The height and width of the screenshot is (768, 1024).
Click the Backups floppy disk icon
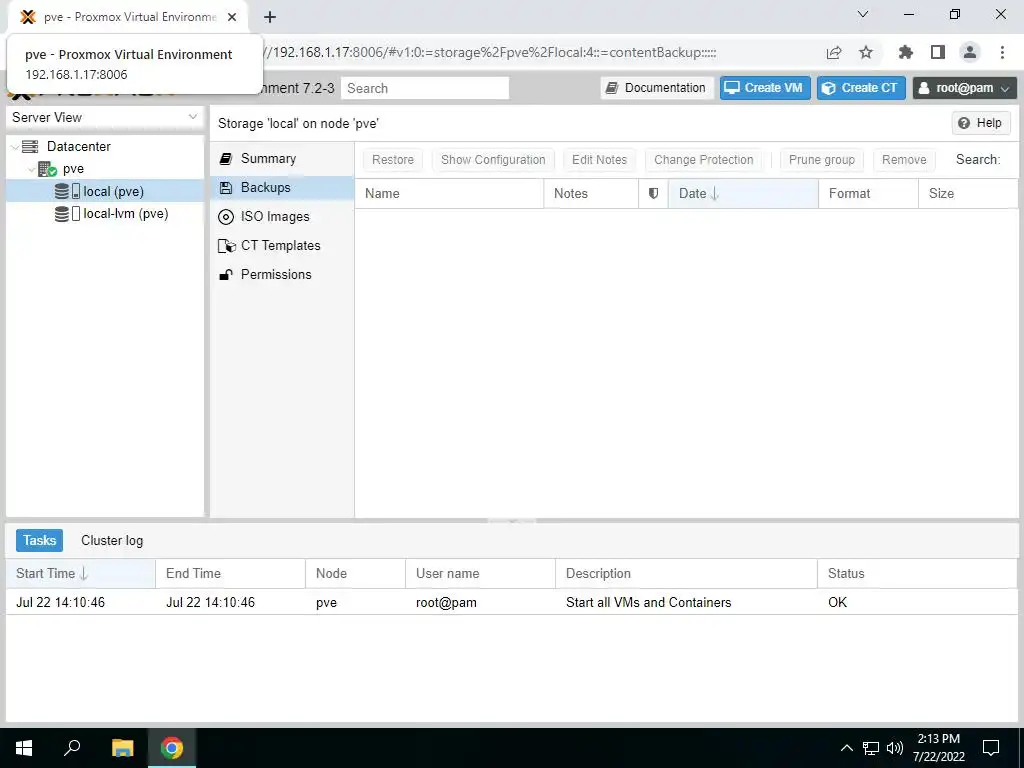pos(226,188)
